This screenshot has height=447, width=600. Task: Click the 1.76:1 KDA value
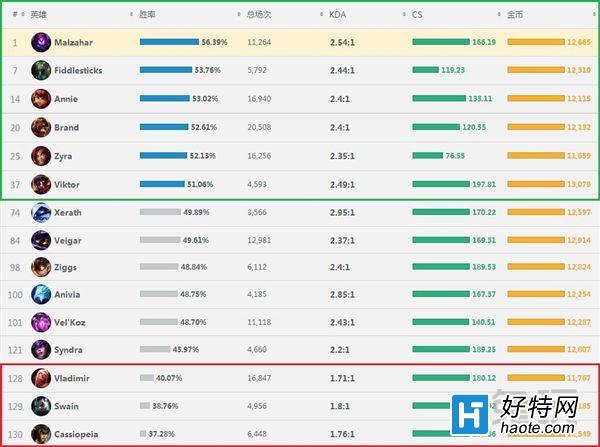coord(342,434)
